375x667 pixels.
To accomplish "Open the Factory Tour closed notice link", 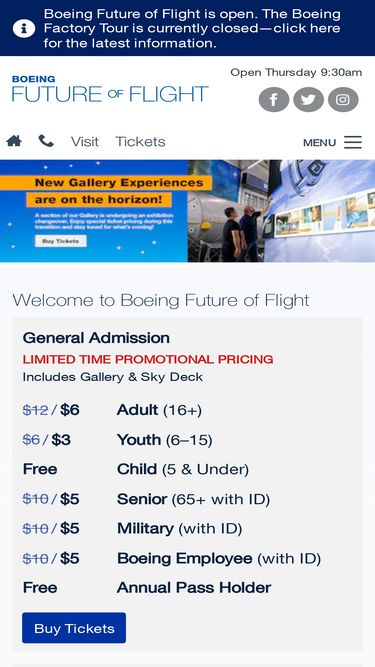I will coord(192,29).
